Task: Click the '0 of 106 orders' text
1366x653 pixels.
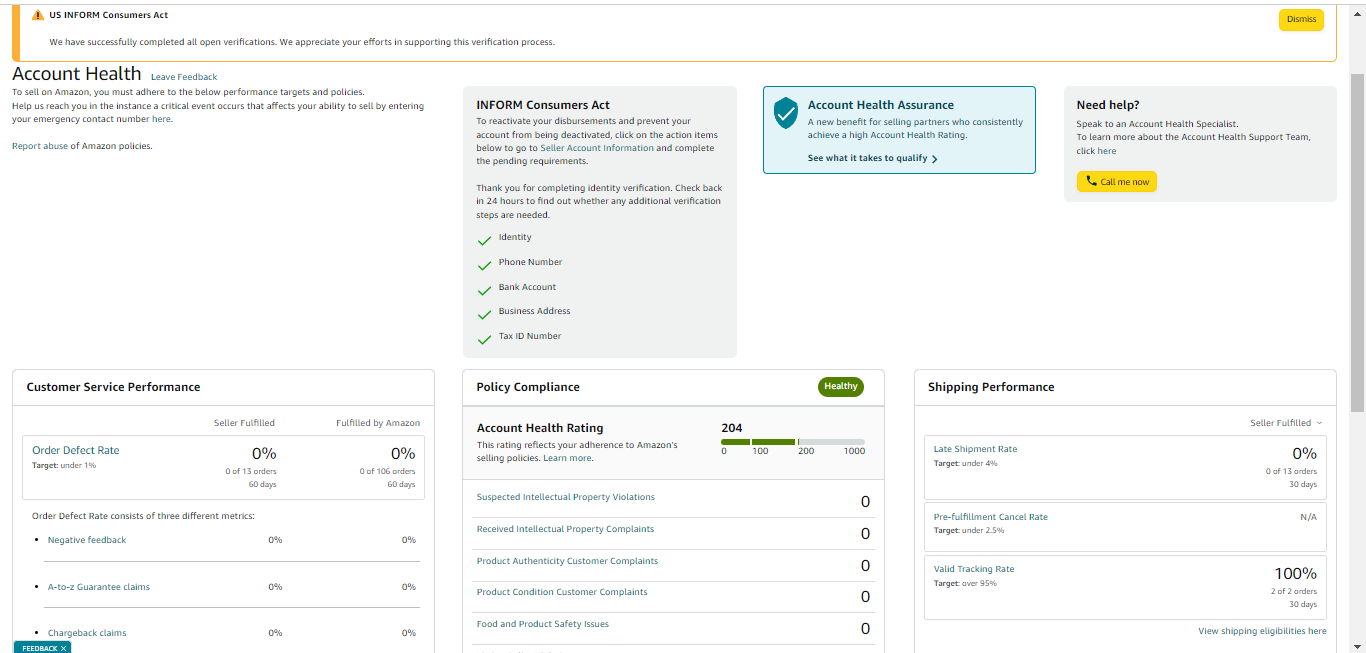Action: 388,471
